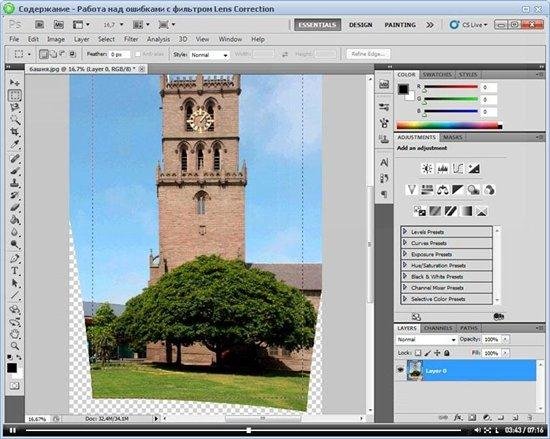The width and height of the screenshot is (550, 439).
Task: Pause the video playback
Action: (x=13, y=430)
